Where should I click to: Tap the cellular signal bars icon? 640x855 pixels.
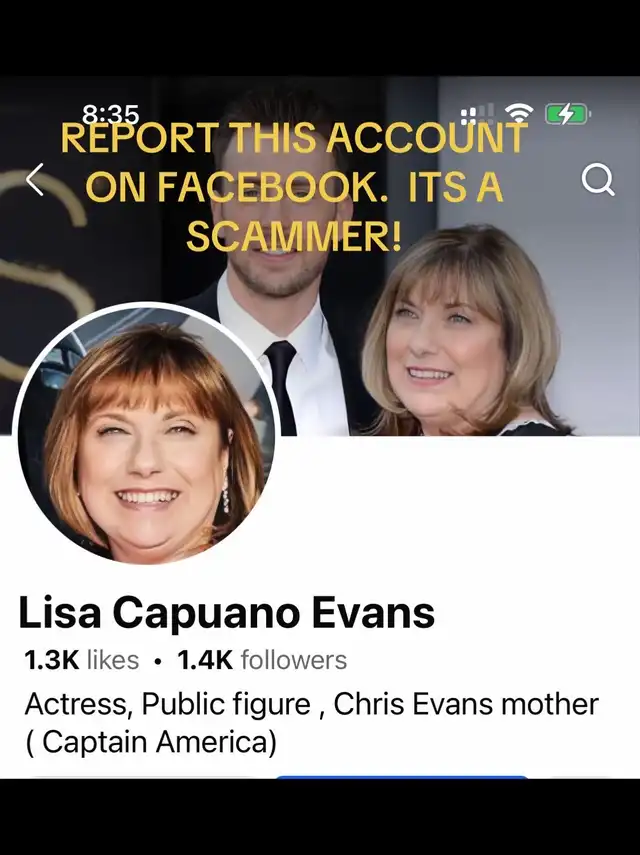(x=477, y=114)
